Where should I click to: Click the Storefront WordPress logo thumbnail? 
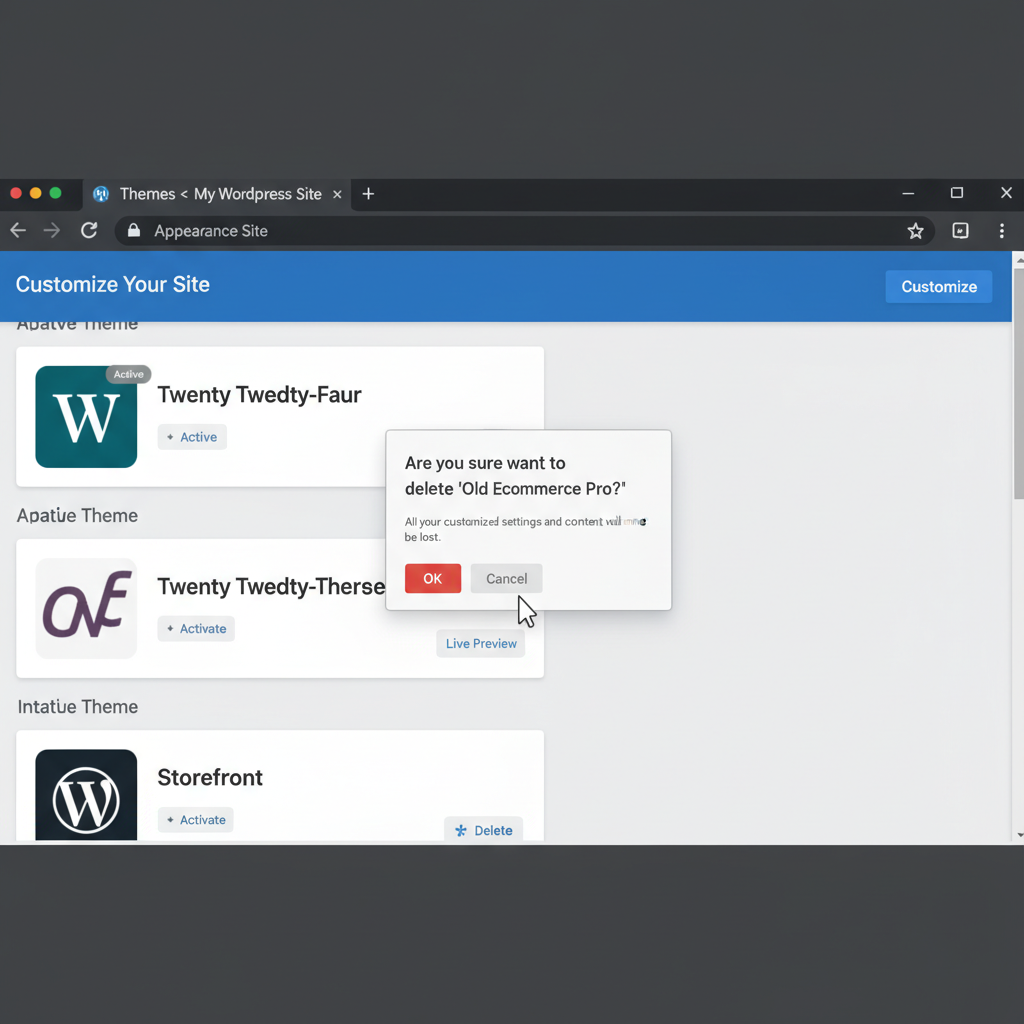tap(86, 794)
